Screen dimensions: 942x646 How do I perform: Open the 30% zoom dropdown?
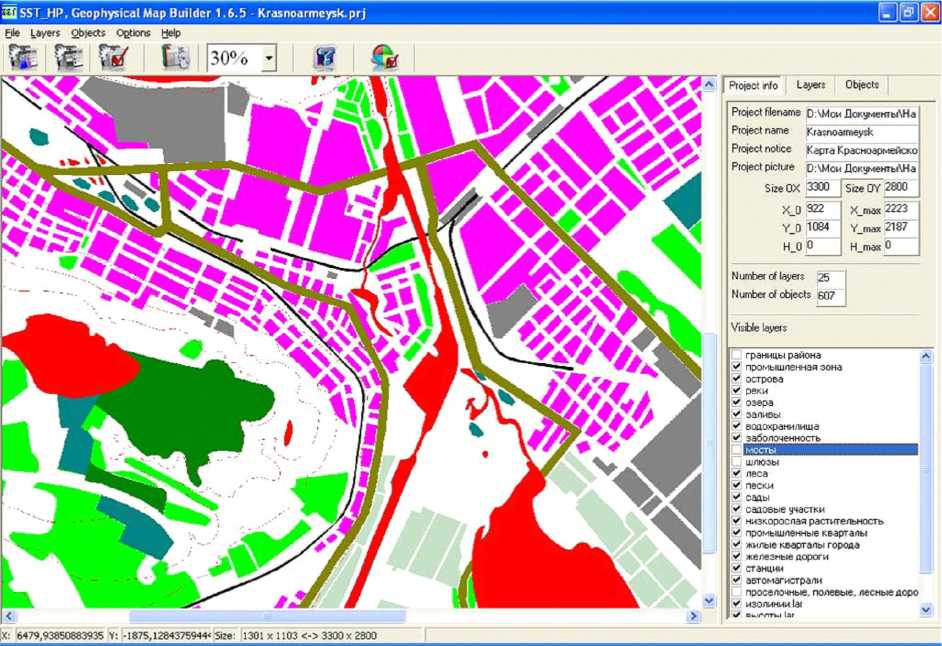click(269, 59)
